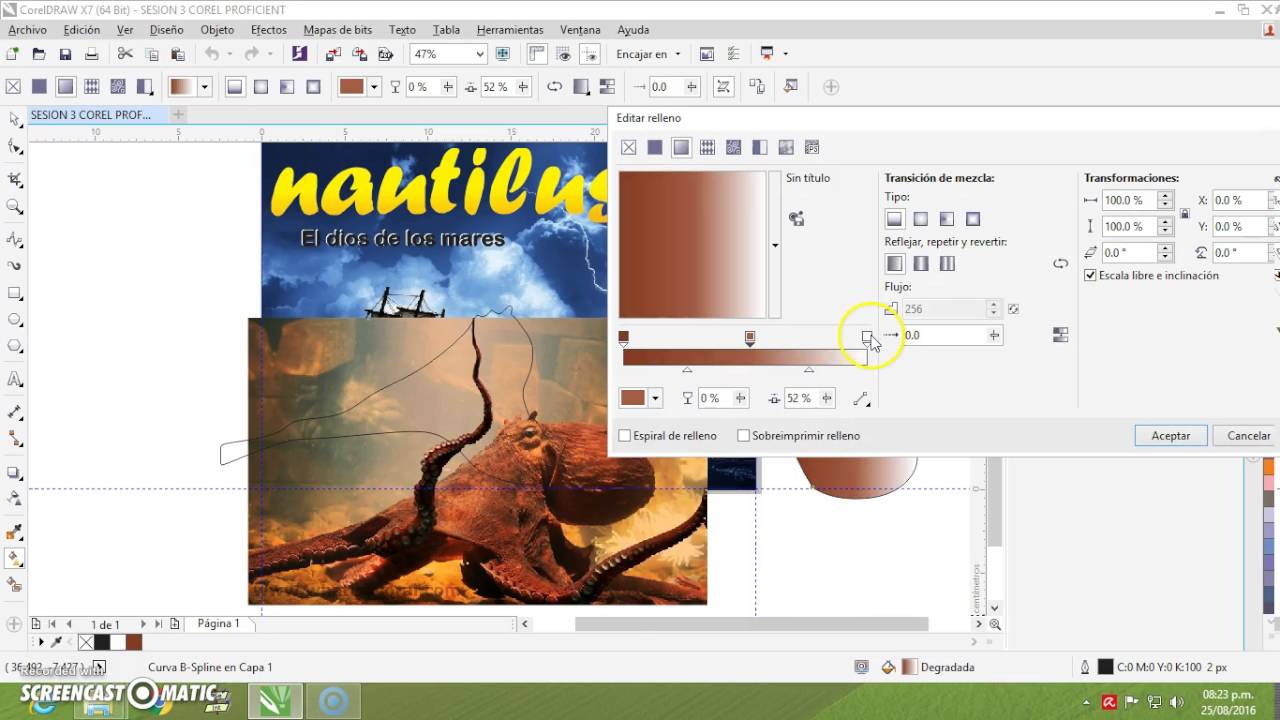
Task: Open the 47% zoom level dropdown
Action: tap(479, 54)
